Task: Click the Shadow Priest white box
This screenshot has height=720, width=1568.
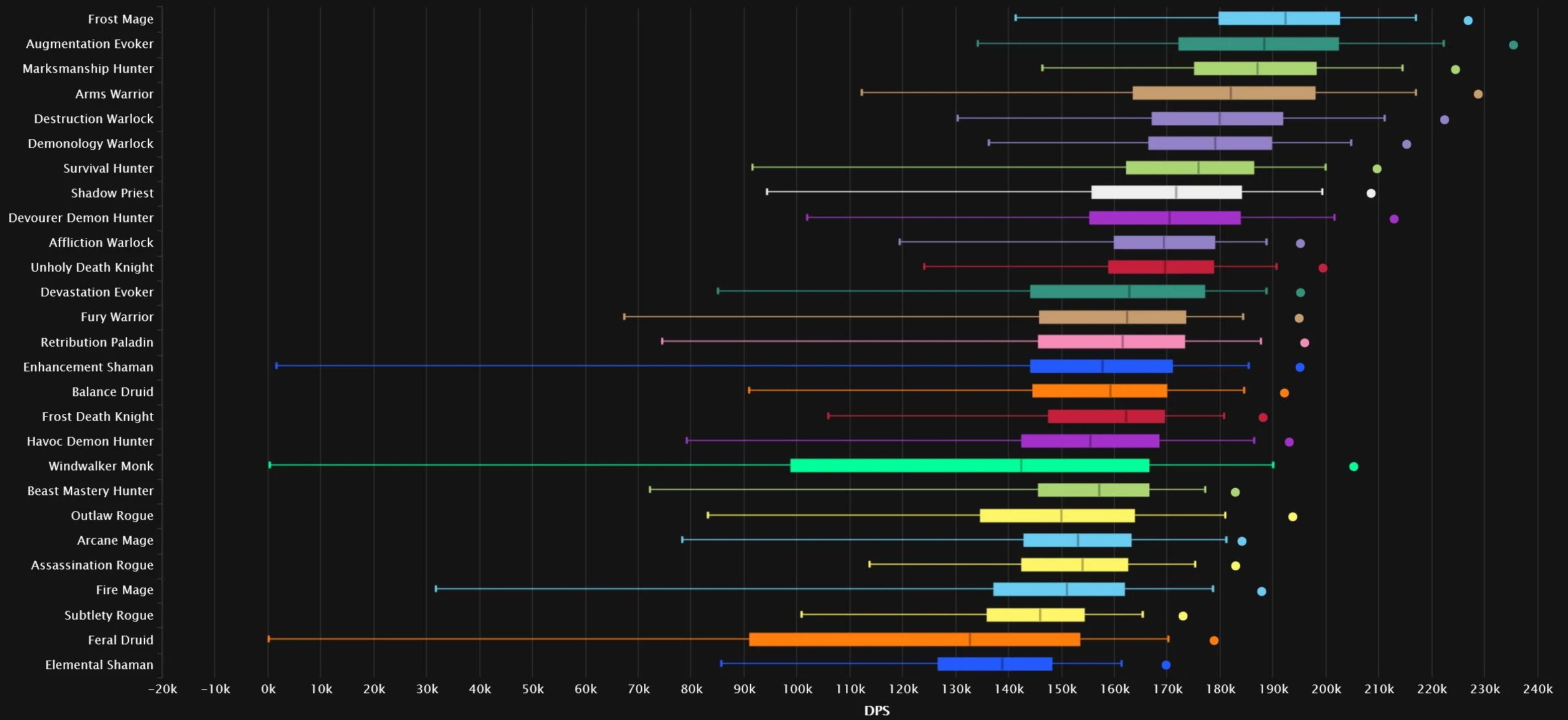Action: tap(1166, 192)
